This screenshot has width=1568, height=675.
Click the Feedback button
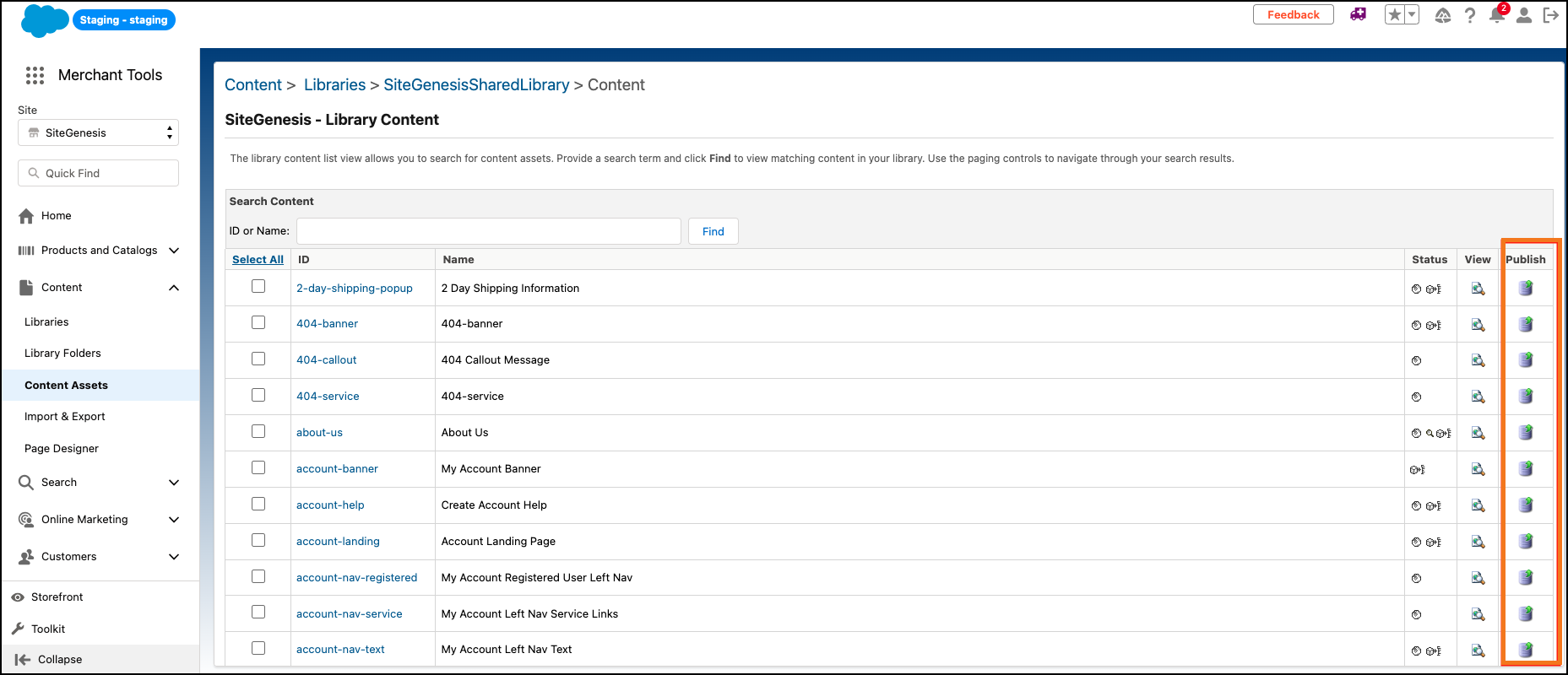click(x=1293, y=14)
